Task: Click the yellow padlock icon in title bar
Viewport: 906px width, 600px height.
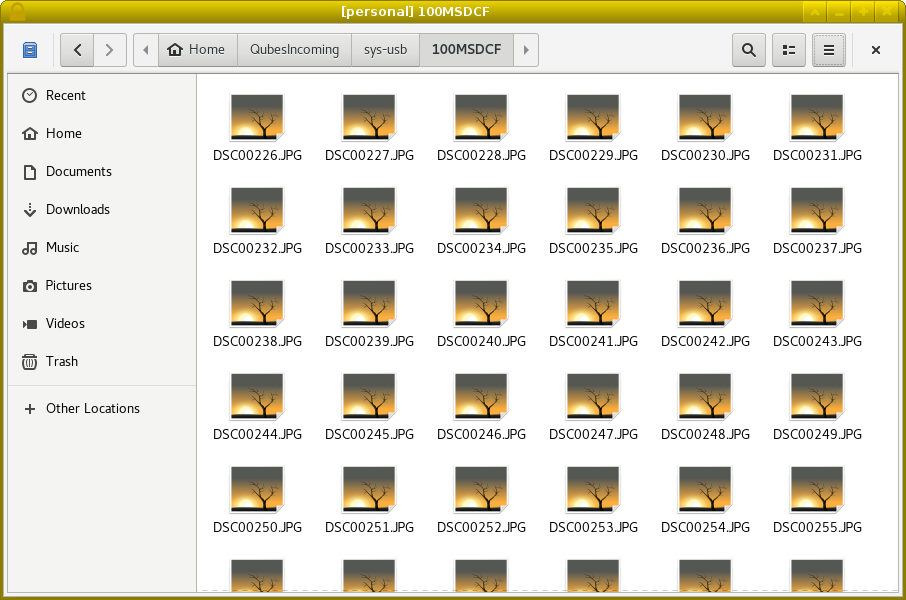Action: (17, 12)
